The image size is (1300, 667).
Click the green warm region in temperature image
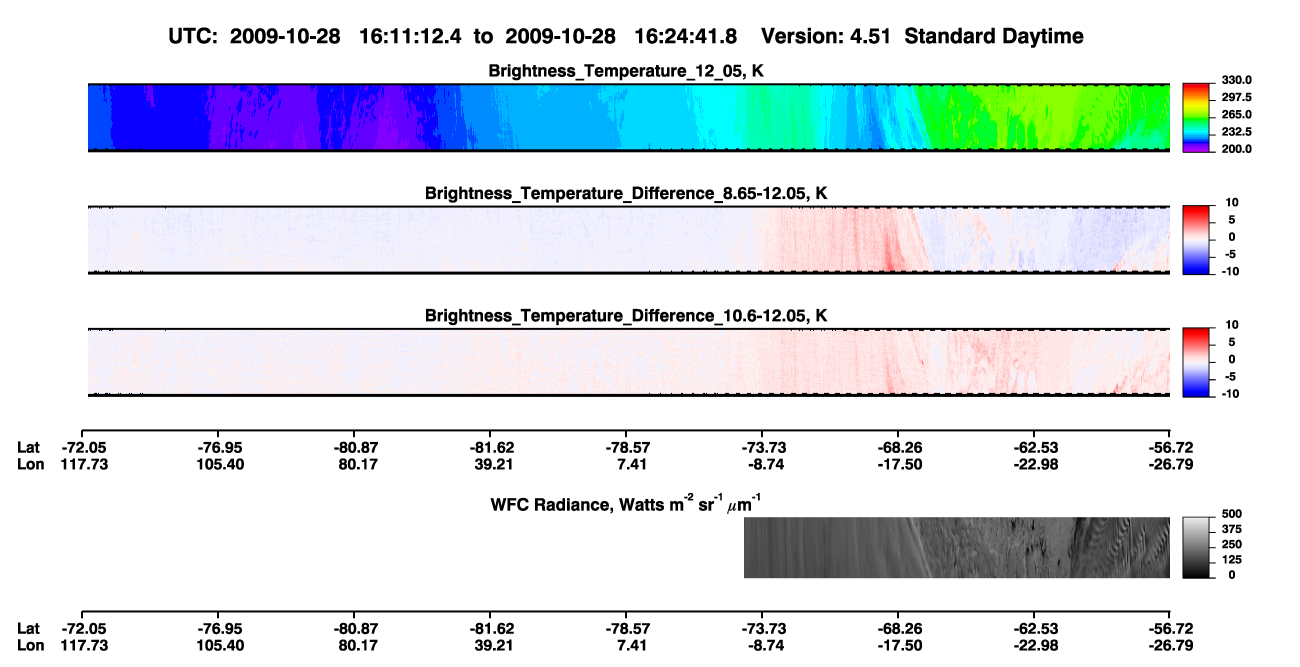click(x=1040, y=117)
